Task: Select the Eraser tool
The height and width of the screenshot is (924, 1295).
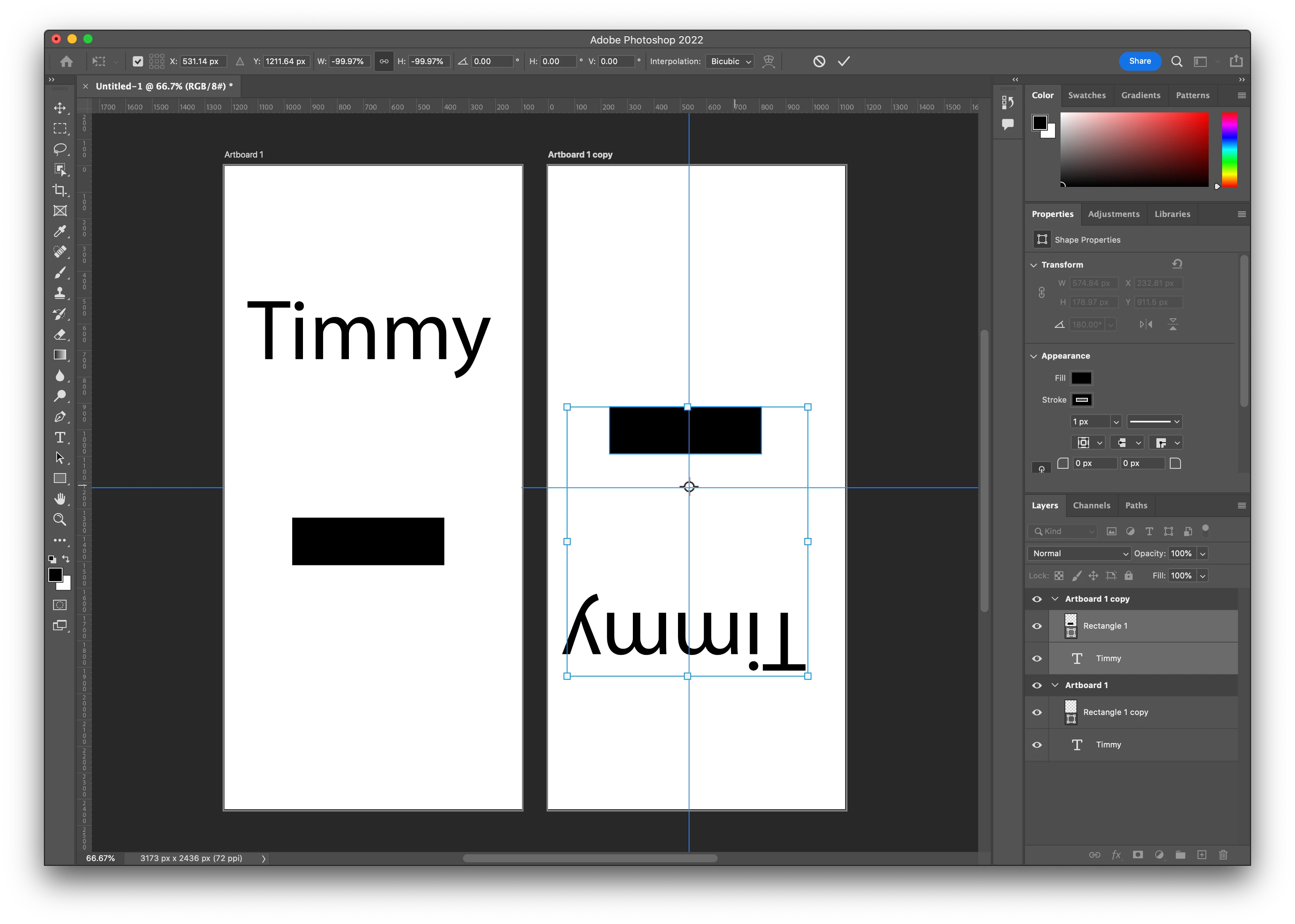Action: point(60,335)
